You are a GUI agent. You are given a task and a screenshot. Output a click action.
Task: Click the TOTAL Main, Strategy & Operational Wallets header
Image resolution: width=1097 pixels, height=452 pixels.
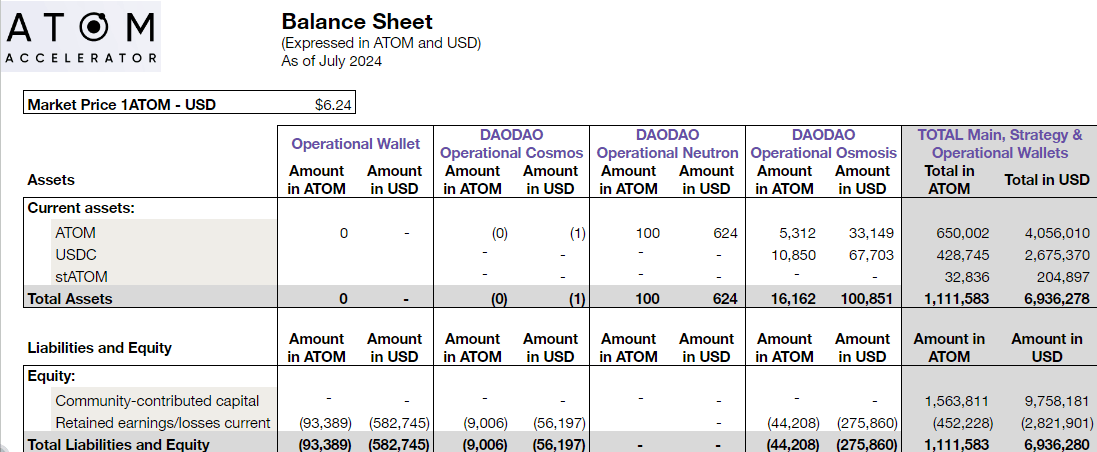(x=999, y=144)
